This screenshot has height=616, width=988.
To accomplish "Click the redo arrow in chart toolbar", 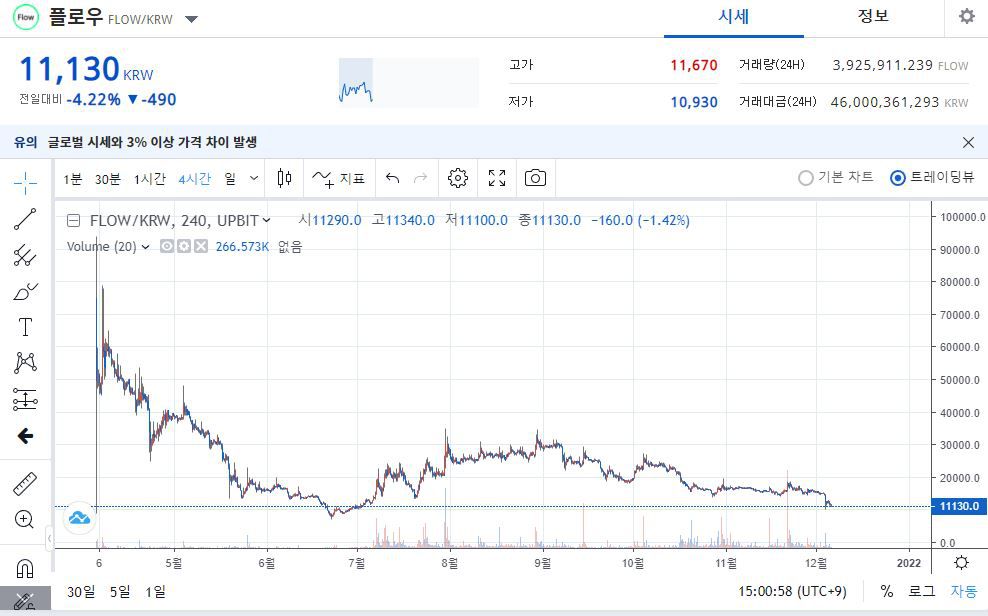I will [420, 178].
